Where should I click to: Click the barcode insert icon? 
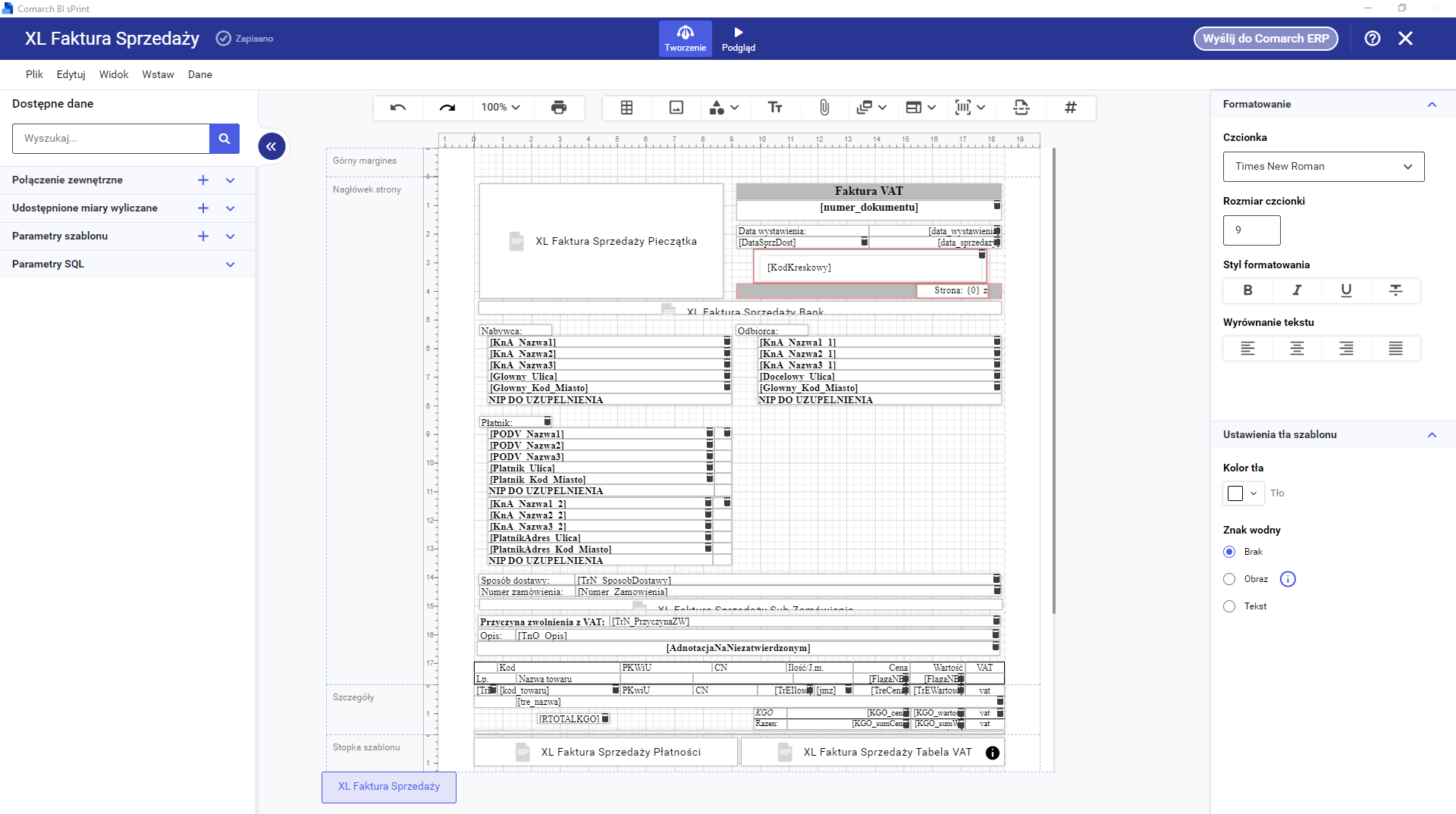pyautogui.click(x=963, y=108)
